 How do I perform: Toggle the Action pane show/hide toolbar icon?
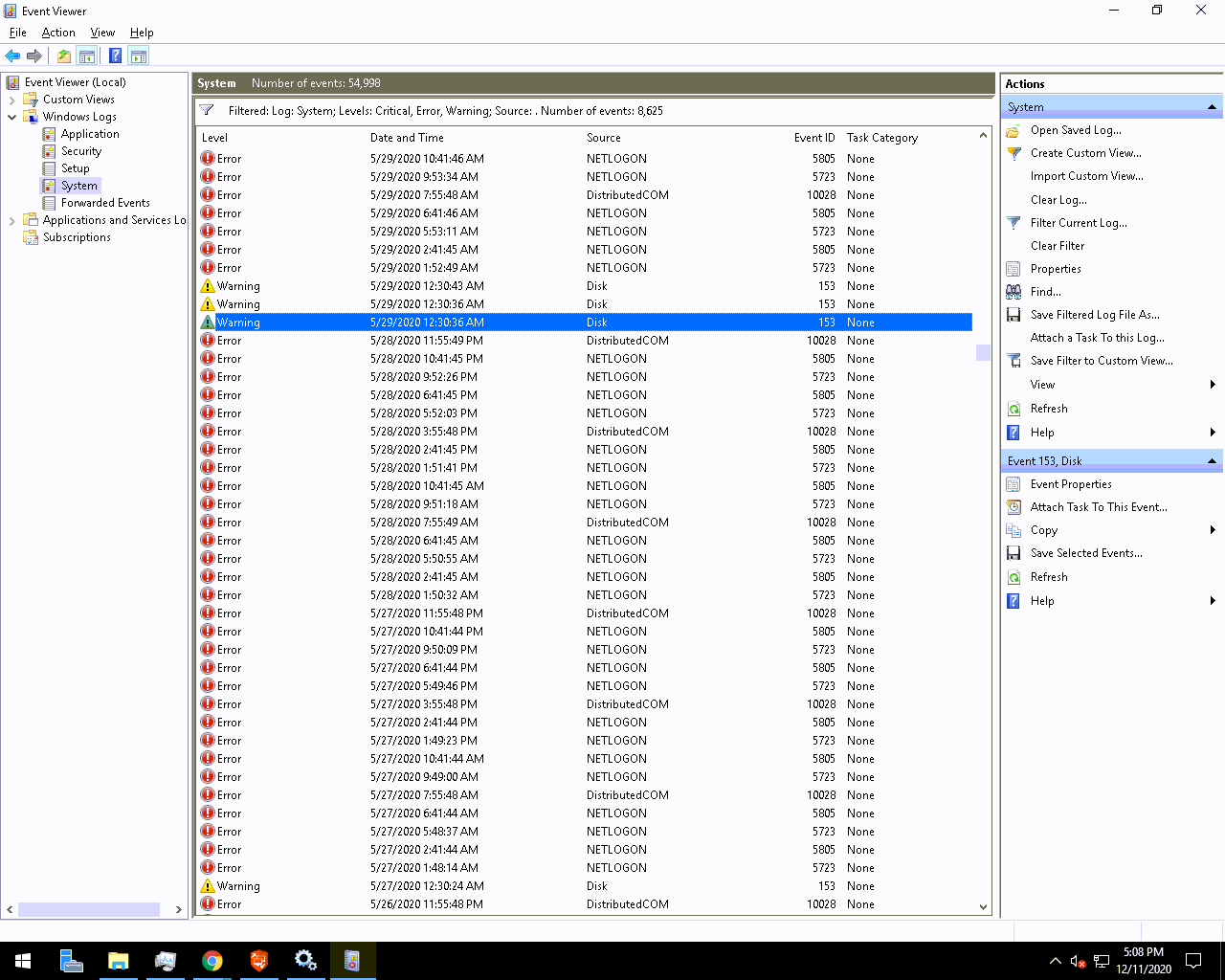point(139,56)
